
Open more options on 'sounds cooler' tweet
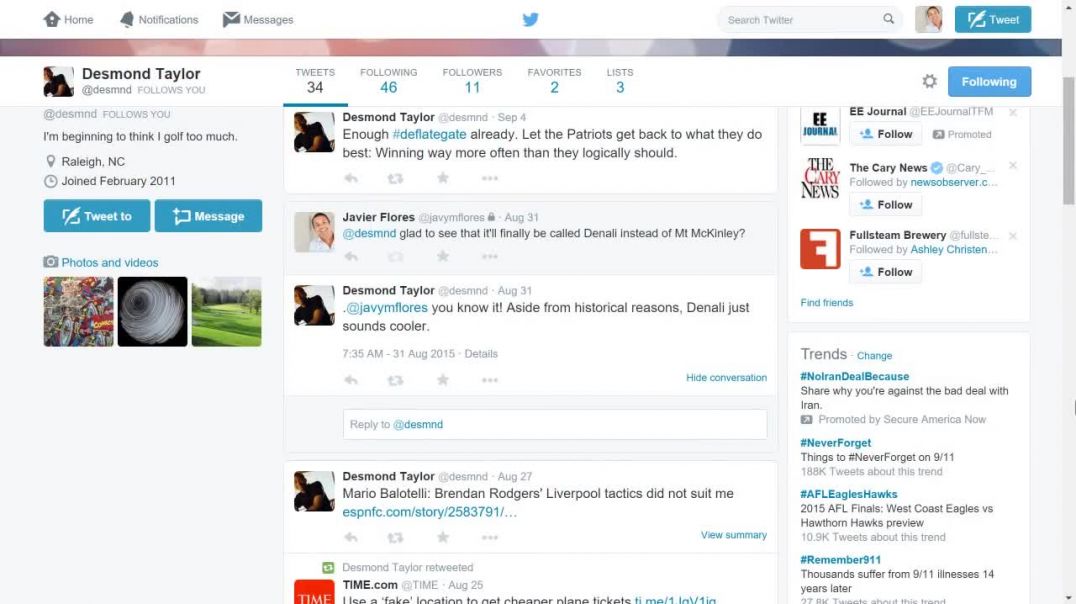coord(489,380)
